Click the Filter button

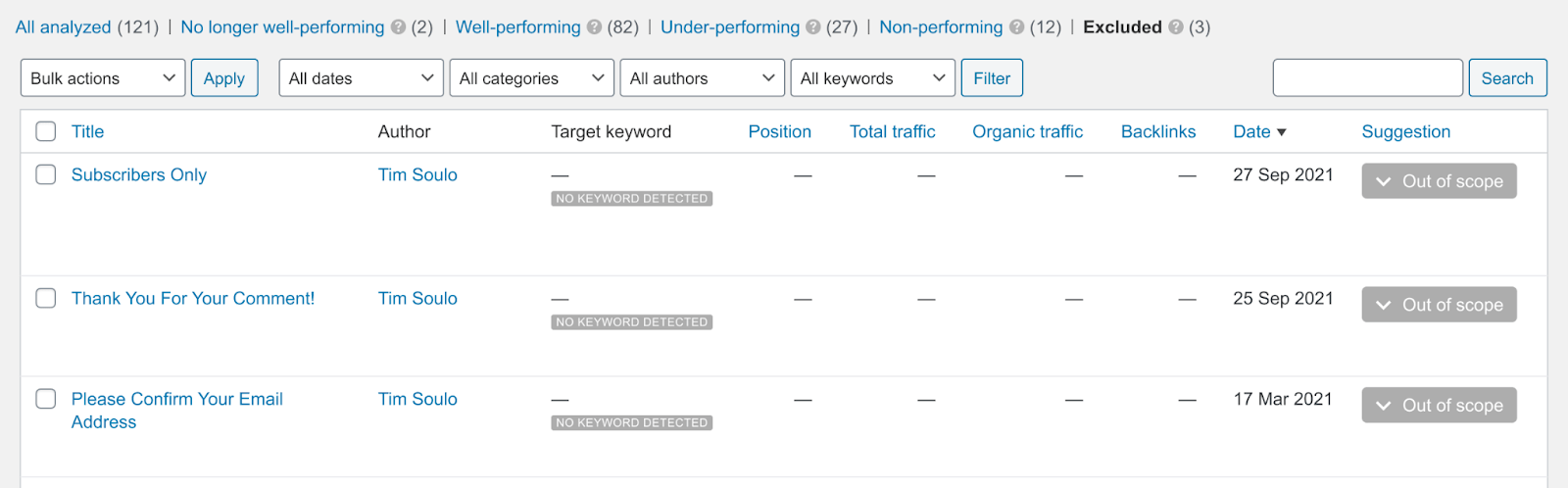(x=992, y=78)
